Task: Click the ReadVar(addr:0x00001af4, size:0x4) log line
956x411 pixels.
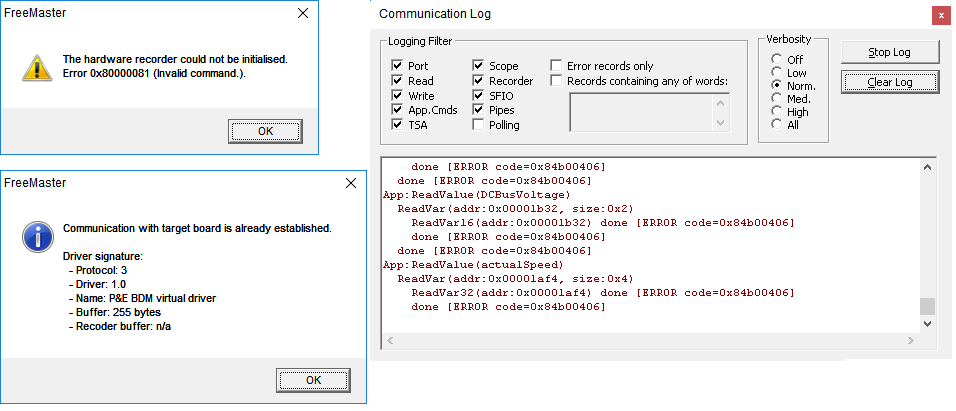Action: (x=516, y=279)
